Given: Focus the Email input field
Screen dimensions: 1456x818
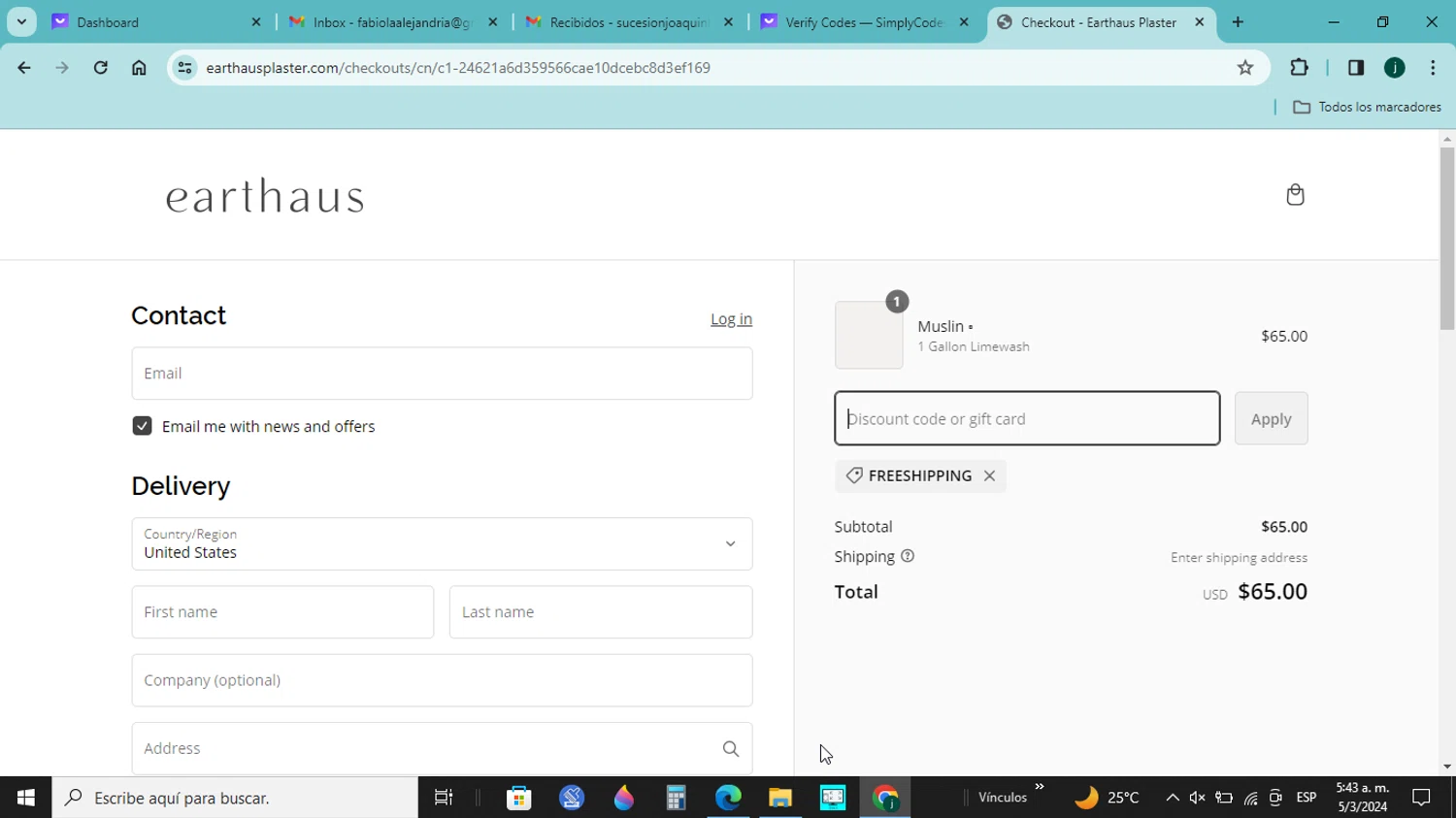Looking at the screenshot, I should [442, 374].
